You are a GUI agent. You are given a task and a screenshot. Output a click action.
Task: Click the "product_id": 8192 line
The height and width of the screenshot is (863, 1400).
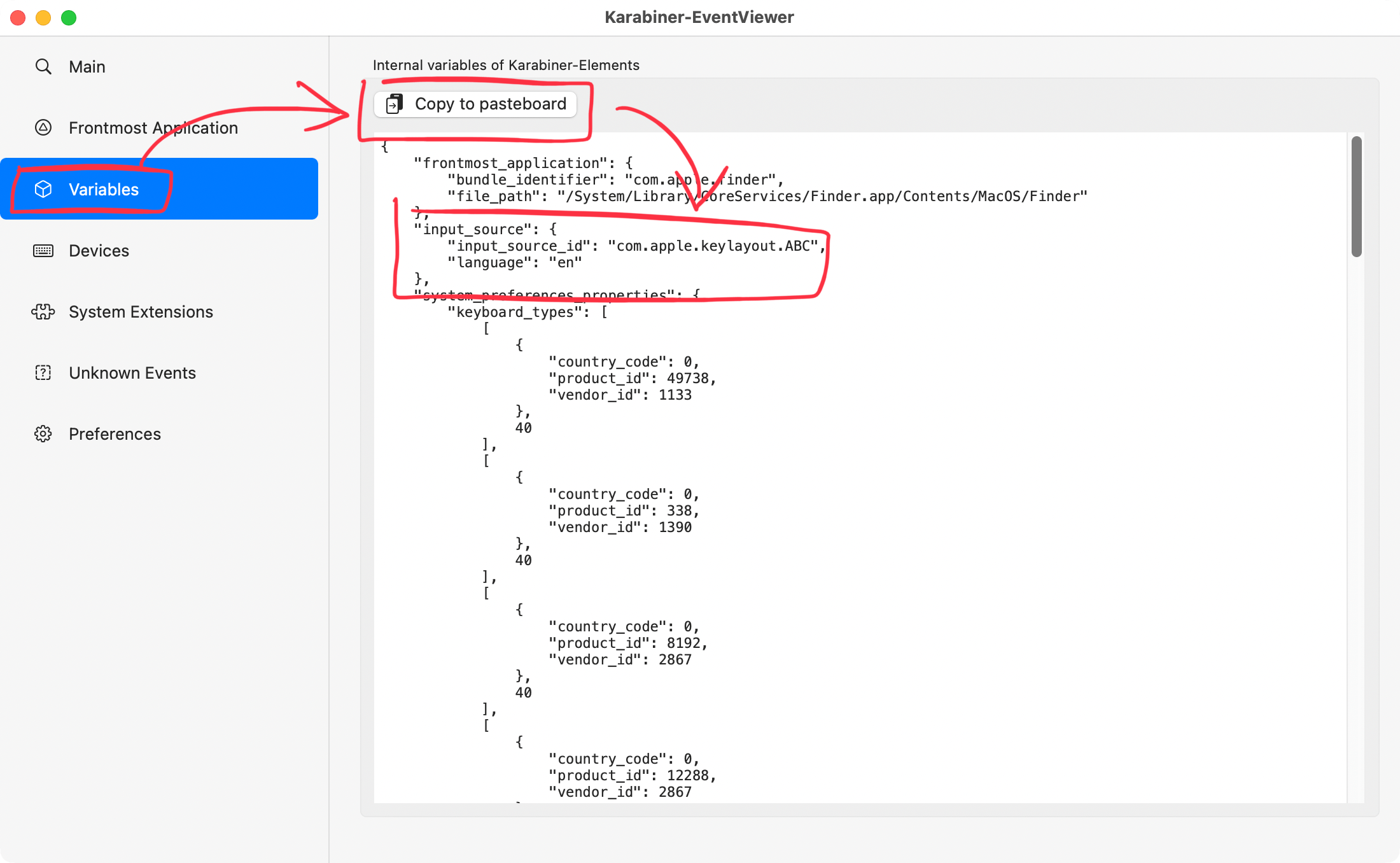(628, 643)
